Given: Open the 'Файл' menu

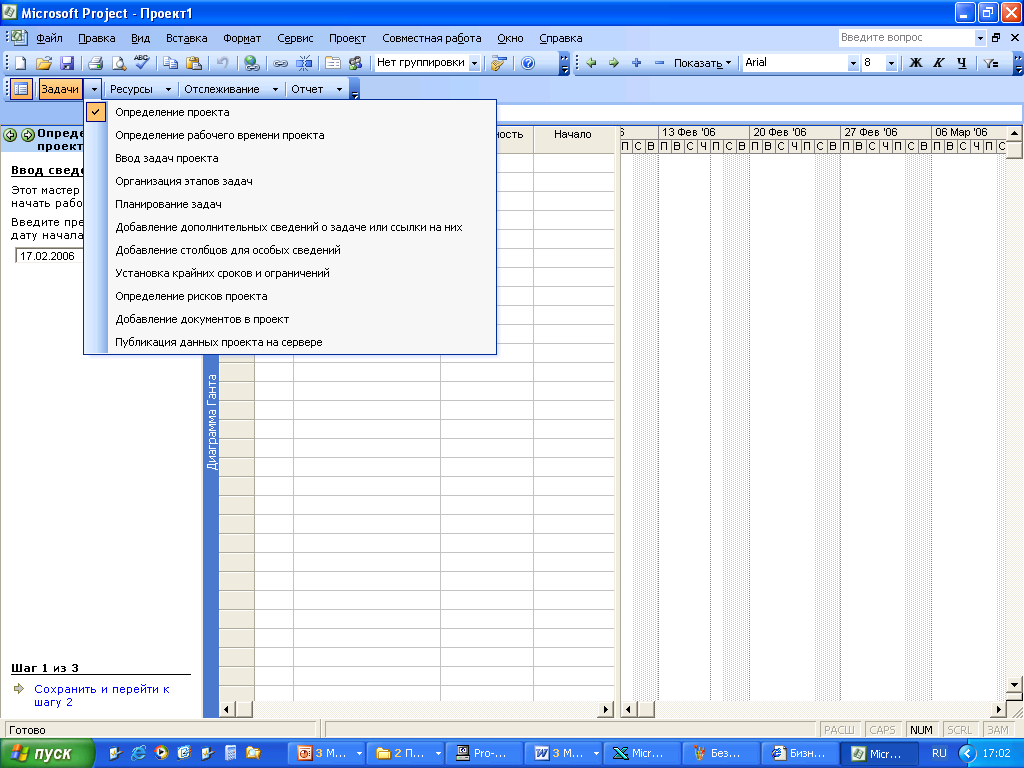Looking at the screenshot, I should pyautogui.click(x=50, y=38).
